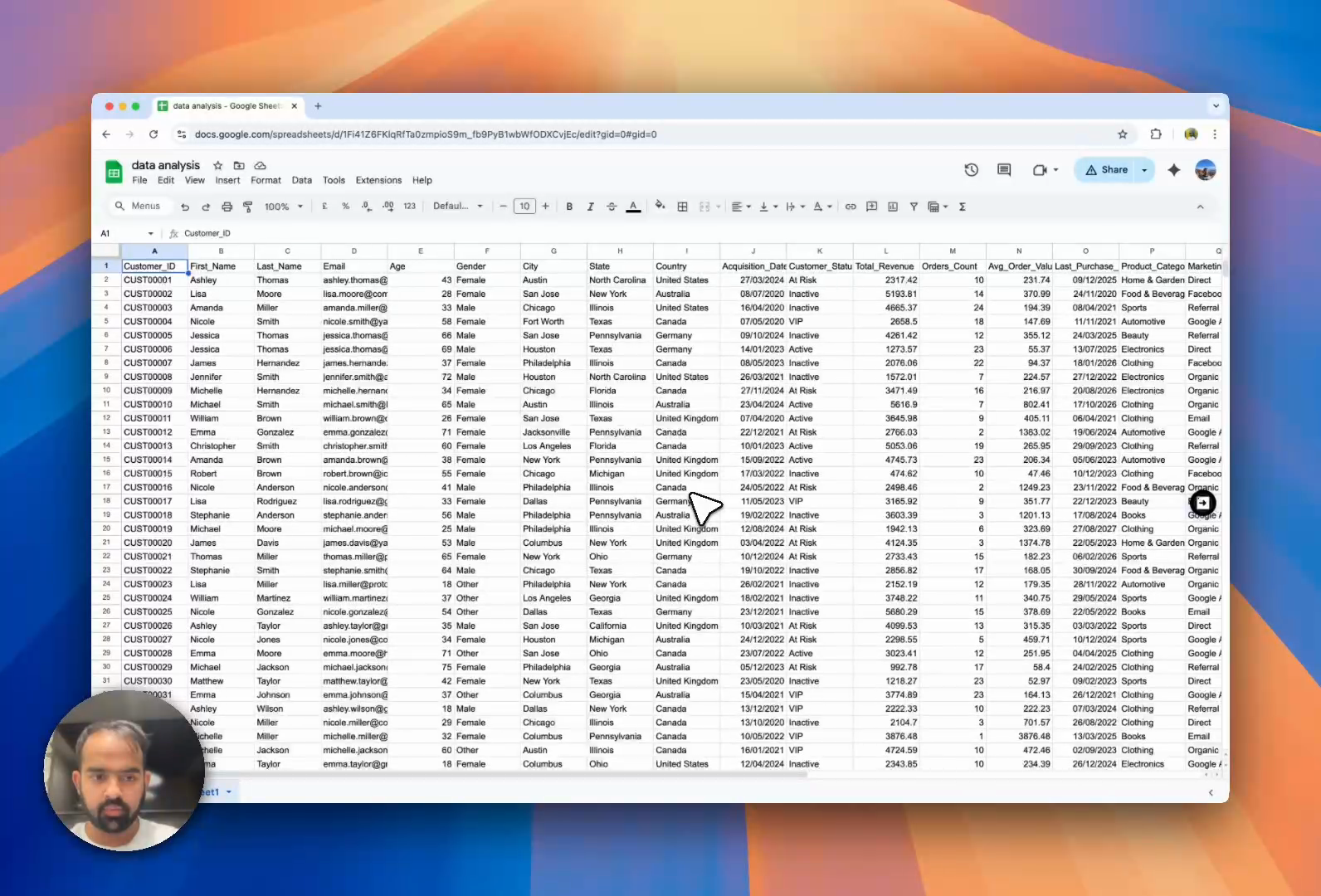This screenshot has height=896, width=1321.
Task: Open version history clock icon
Action: [971, 170]
